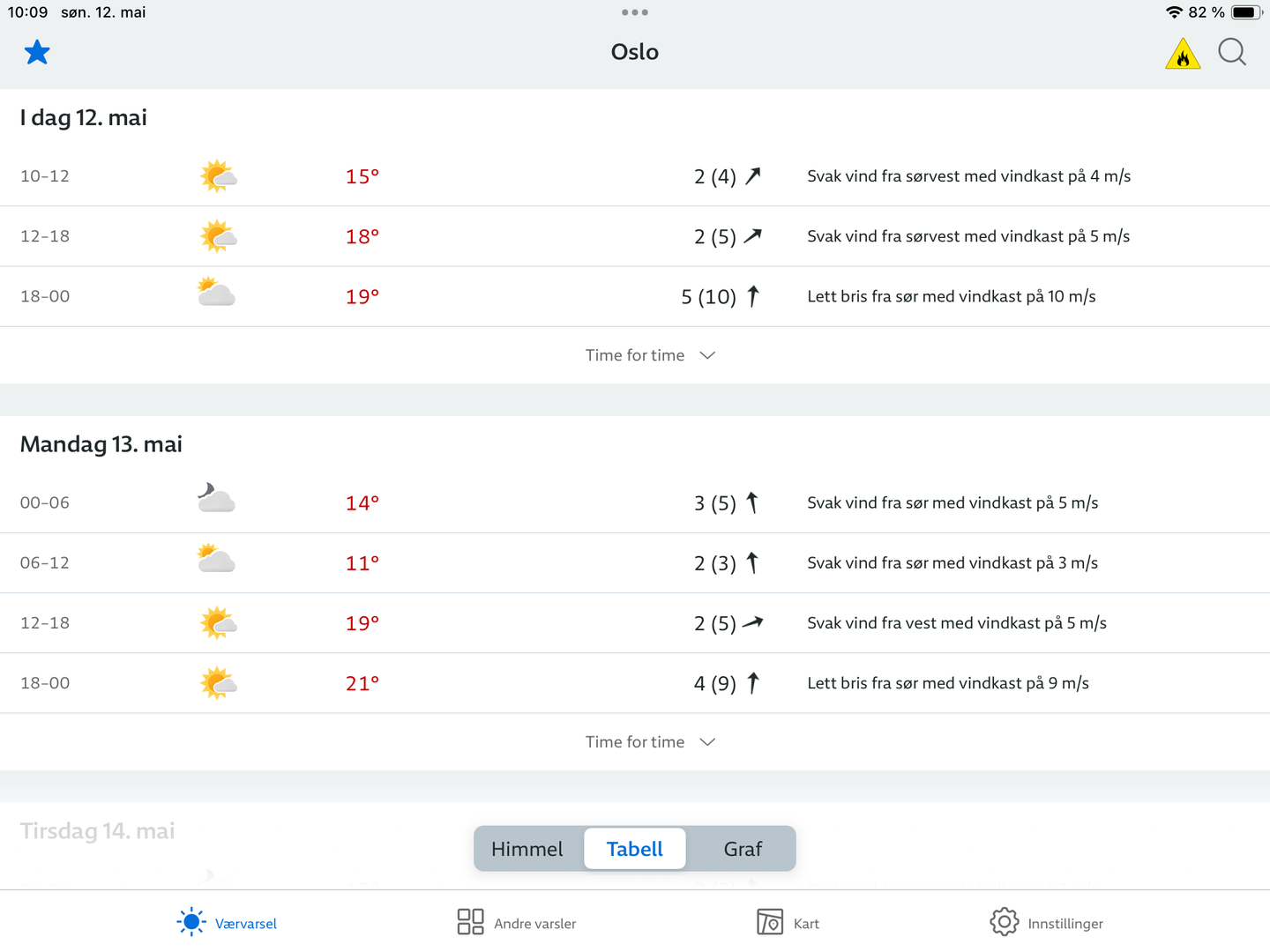Tap the Oslo location title

point(635,52)
